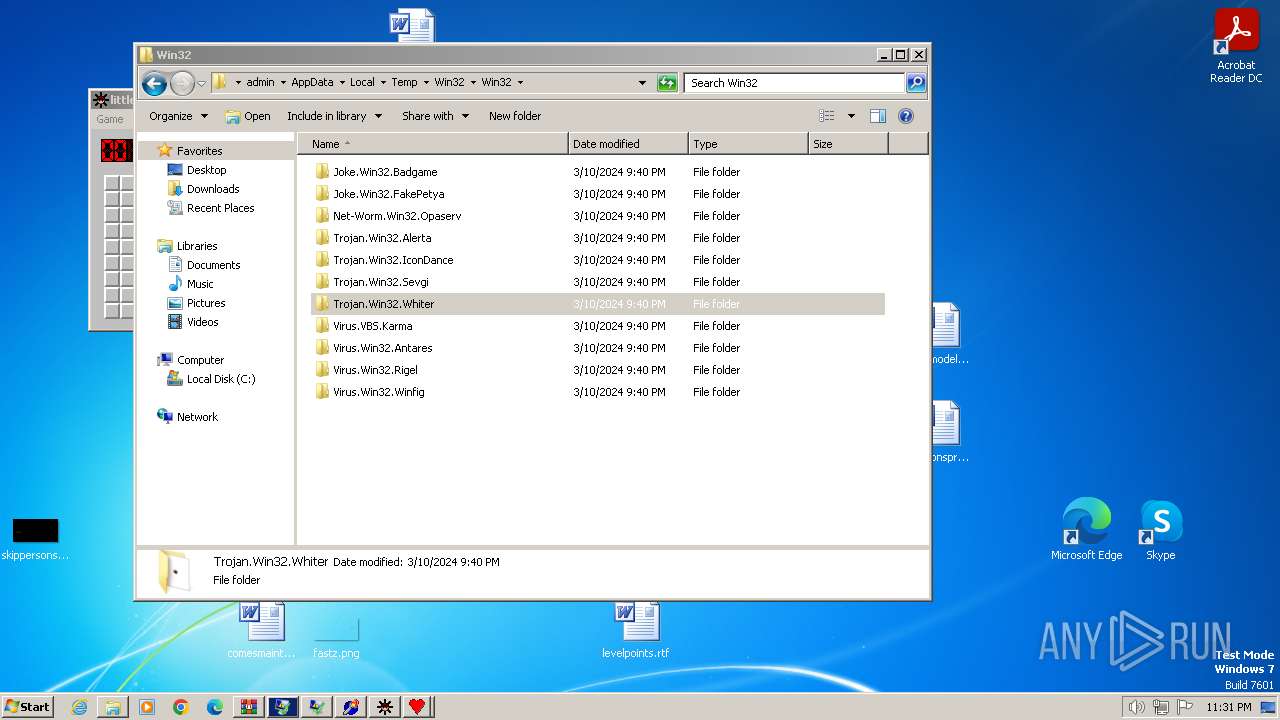Open Acrobat Reader DC desktop shortcut

click(x=1236, y=46)
